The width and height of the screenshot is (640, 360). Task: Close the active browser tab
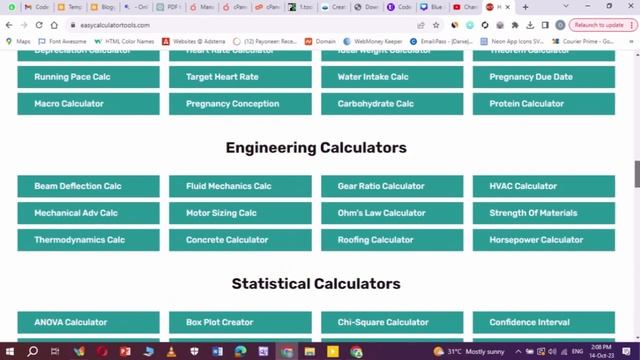tap(508, 7)
